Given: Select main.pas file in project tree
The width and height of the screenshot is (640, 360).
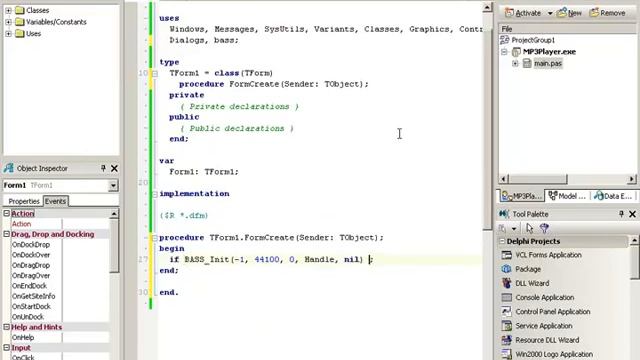Looking at the screenshot, I should tap(548, 64).
